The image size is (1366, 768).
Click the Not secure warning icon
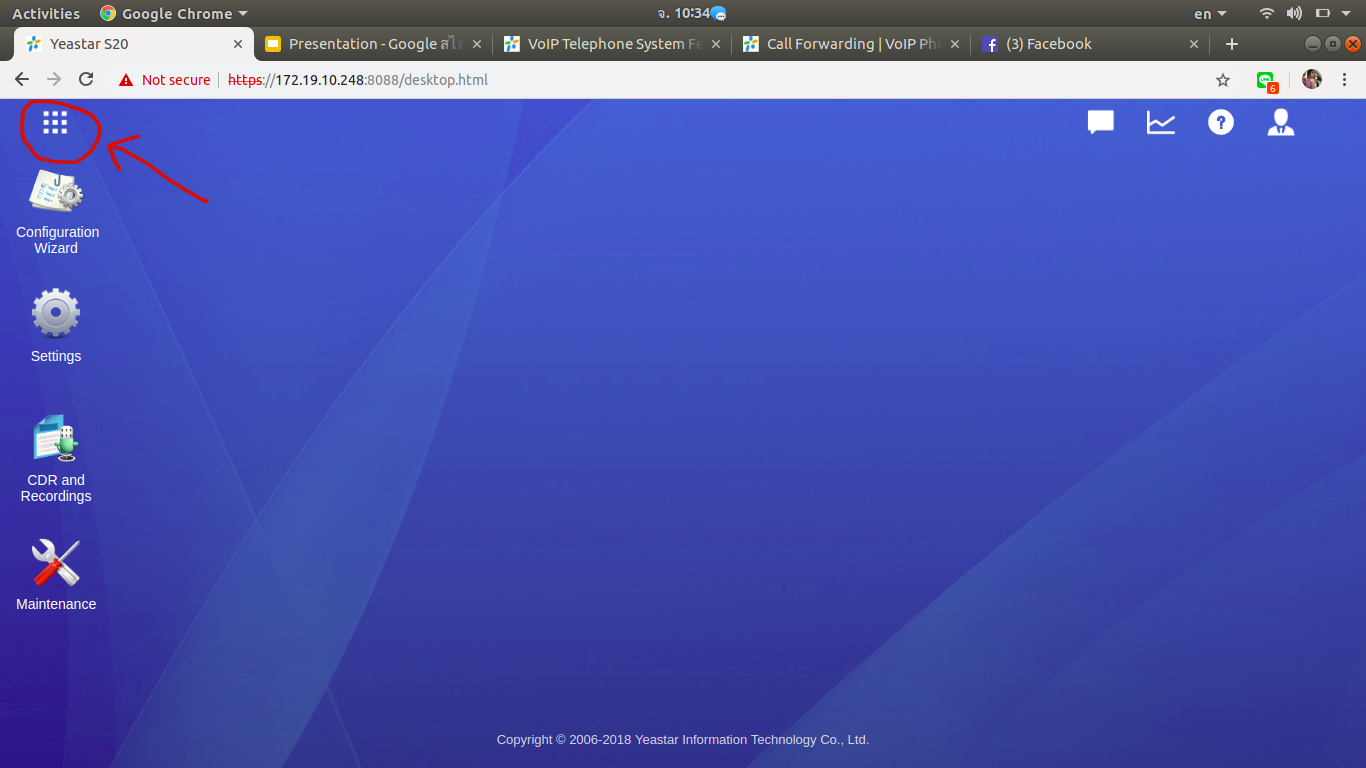point(126,80)
